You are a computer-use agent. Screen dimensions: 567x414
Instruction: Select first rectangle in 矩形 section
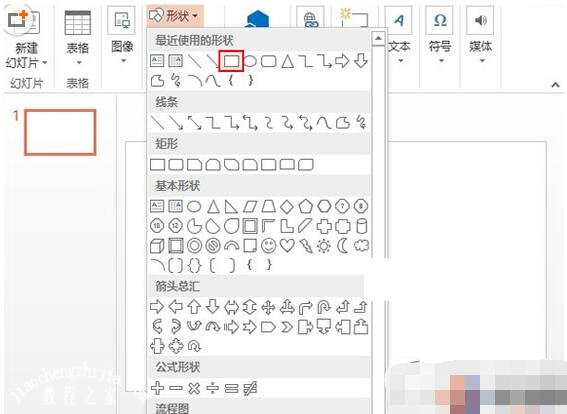coord(157,165)
